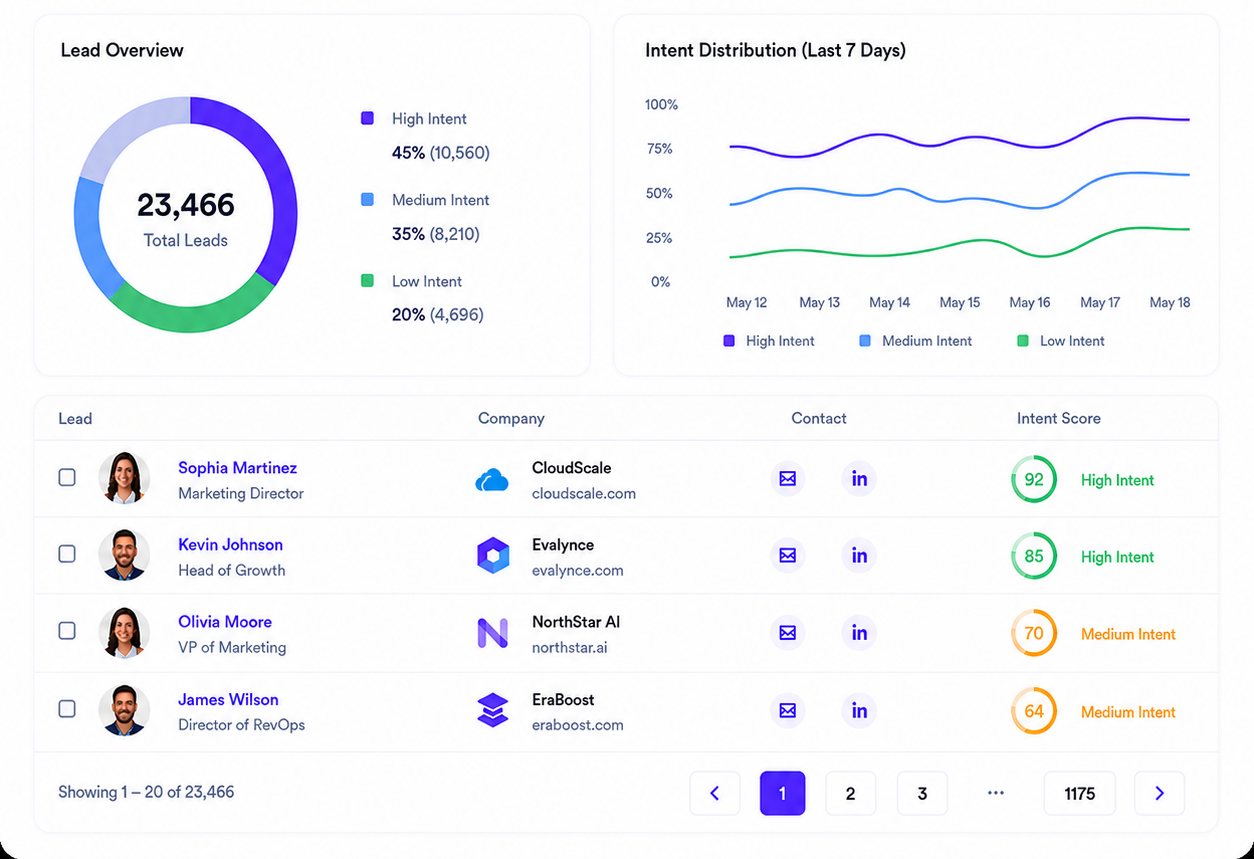Open Kevin Johnson lead profile link

coord(230,545)
